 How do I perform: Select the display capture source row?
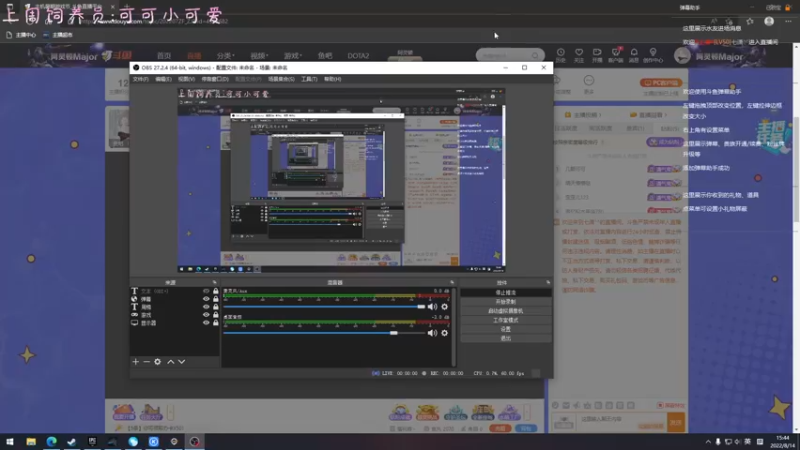tap(174, 323)
